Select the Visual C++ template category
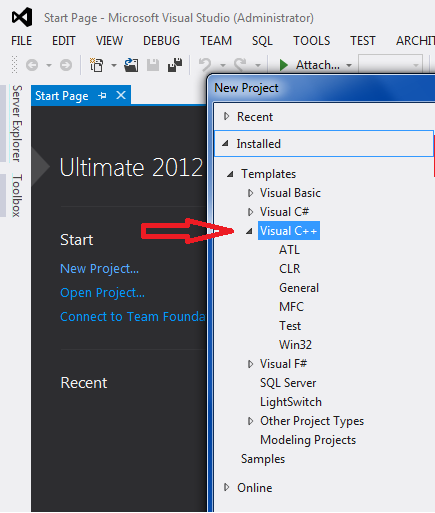Viewport: 435px width, 513px height. pos(289,231)
